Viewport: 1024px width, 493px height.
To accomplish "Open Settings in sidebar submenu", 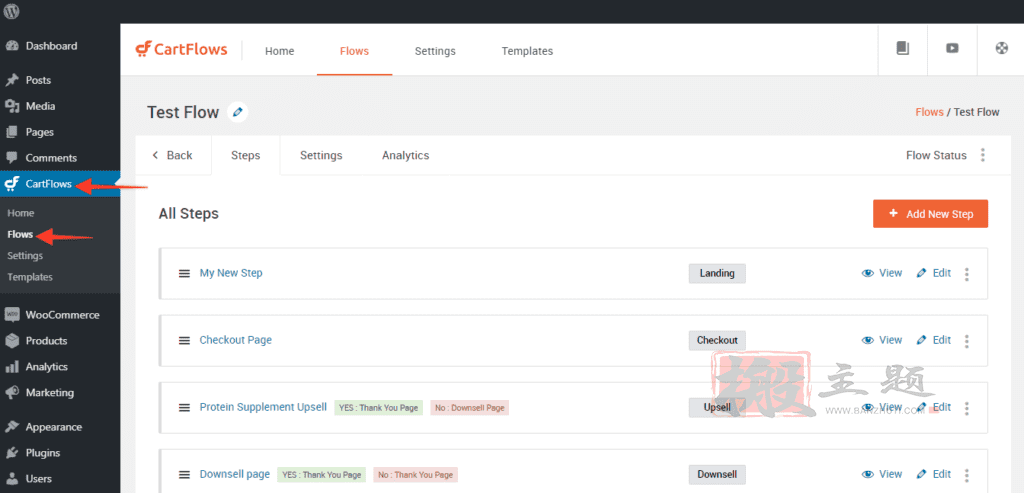I will (x=25, y=256).
